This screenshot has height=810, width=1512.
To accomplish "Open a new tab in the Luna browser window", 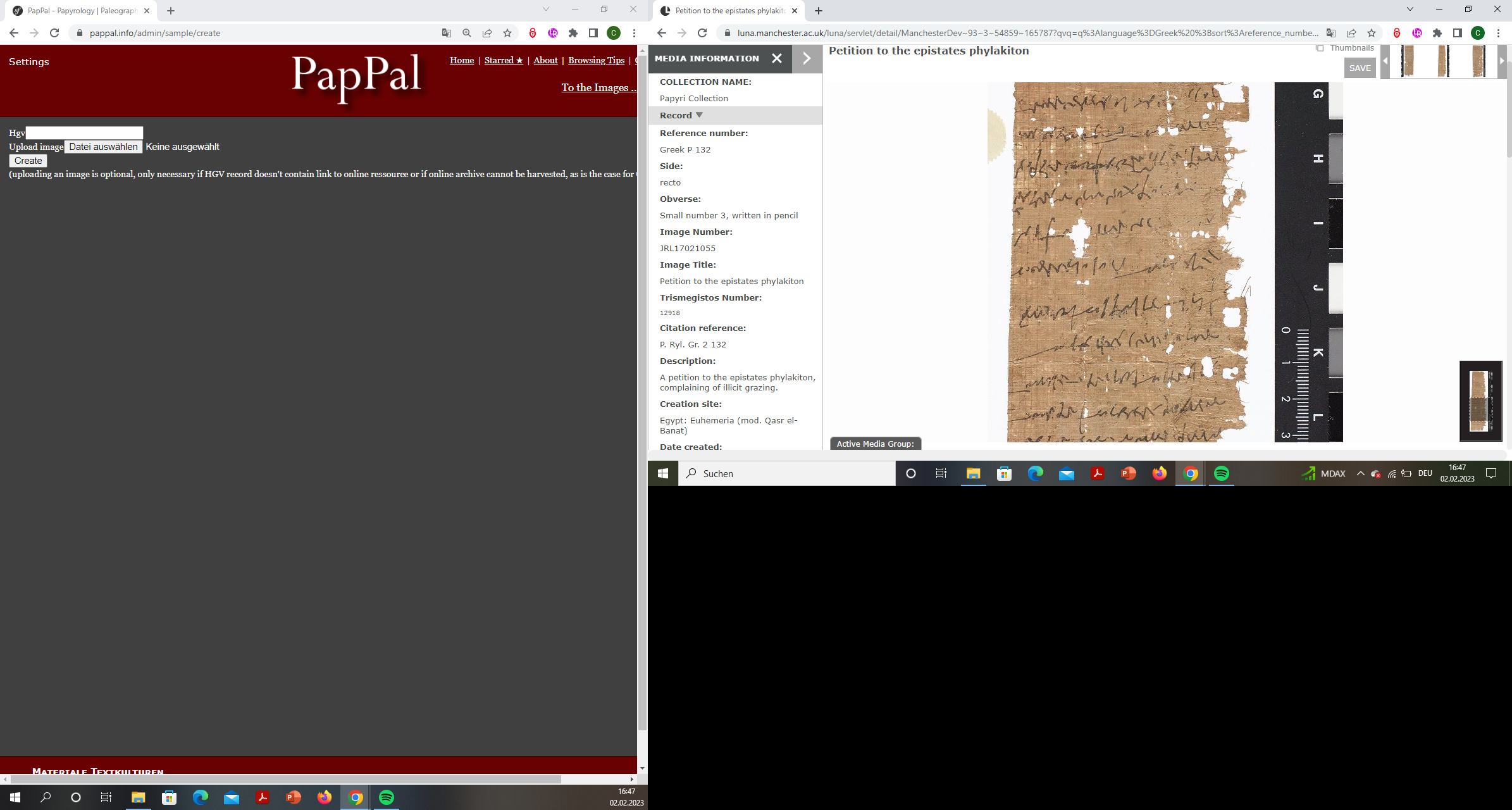I will [819, 11].
